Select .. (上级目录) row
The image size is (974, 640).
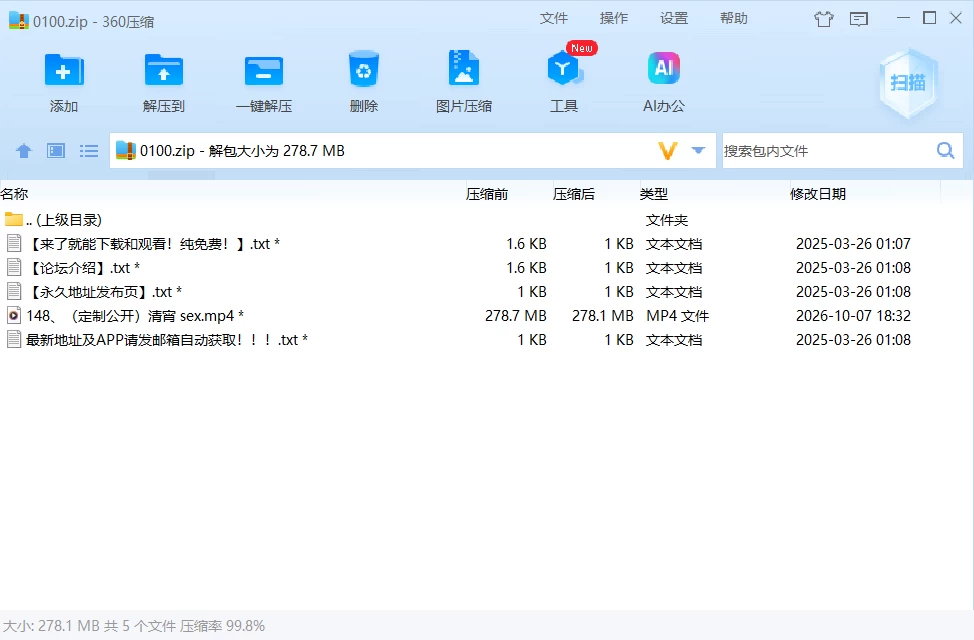[x=470, y=219]
